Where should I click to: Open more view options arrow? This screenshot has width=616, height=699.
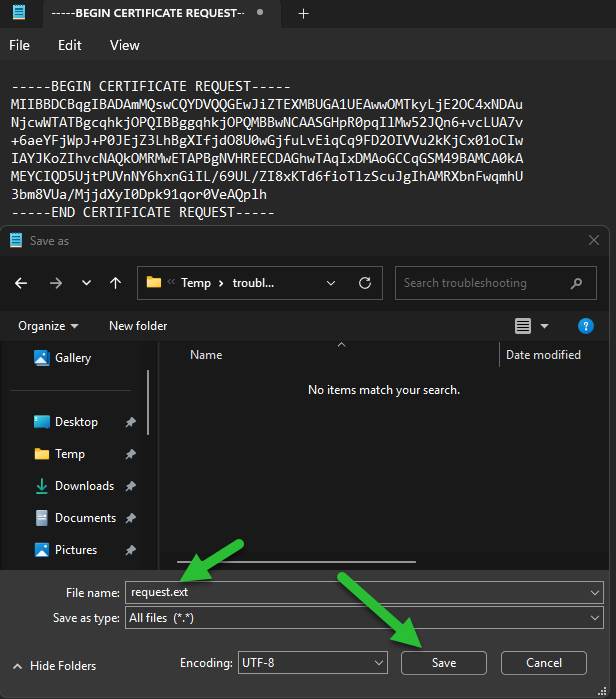coord(544,326)
